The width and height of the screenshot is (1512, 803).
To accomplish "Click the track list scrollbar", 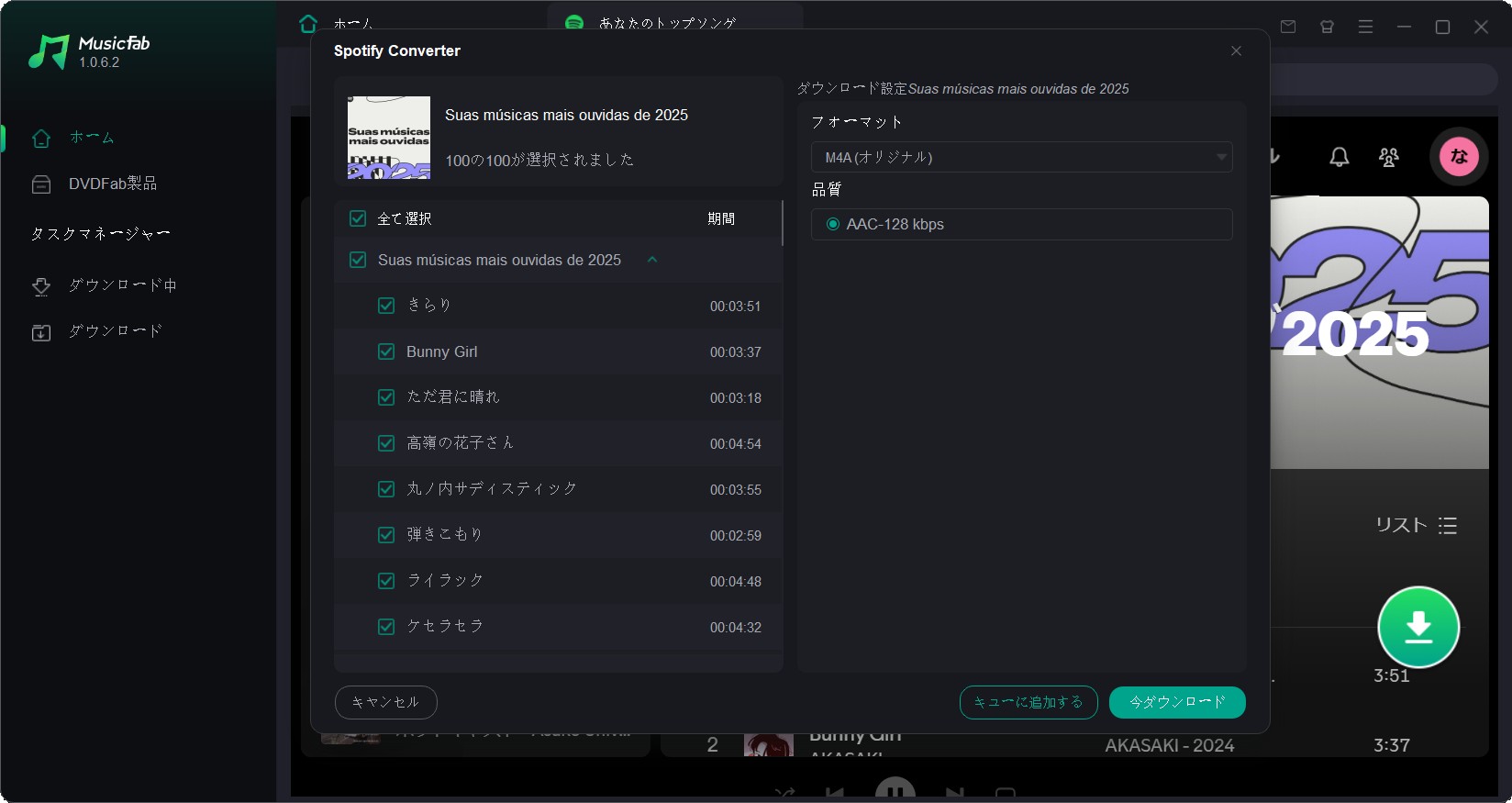I will pyautogui.click(x=782, y=223).
